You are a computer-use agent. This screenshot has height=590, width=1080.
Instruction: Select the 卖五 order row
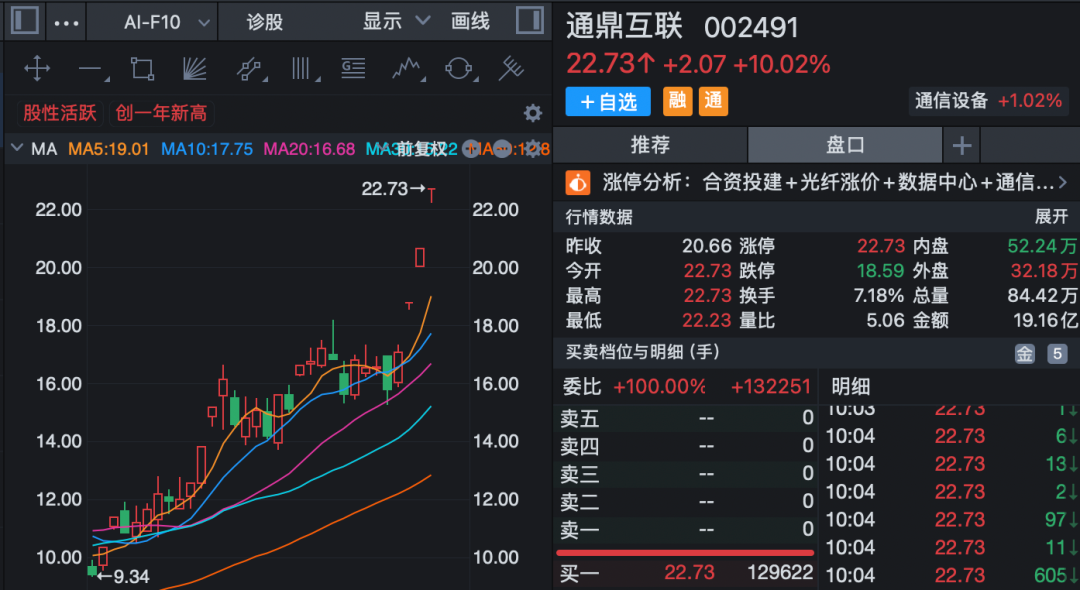click(687, 419)
